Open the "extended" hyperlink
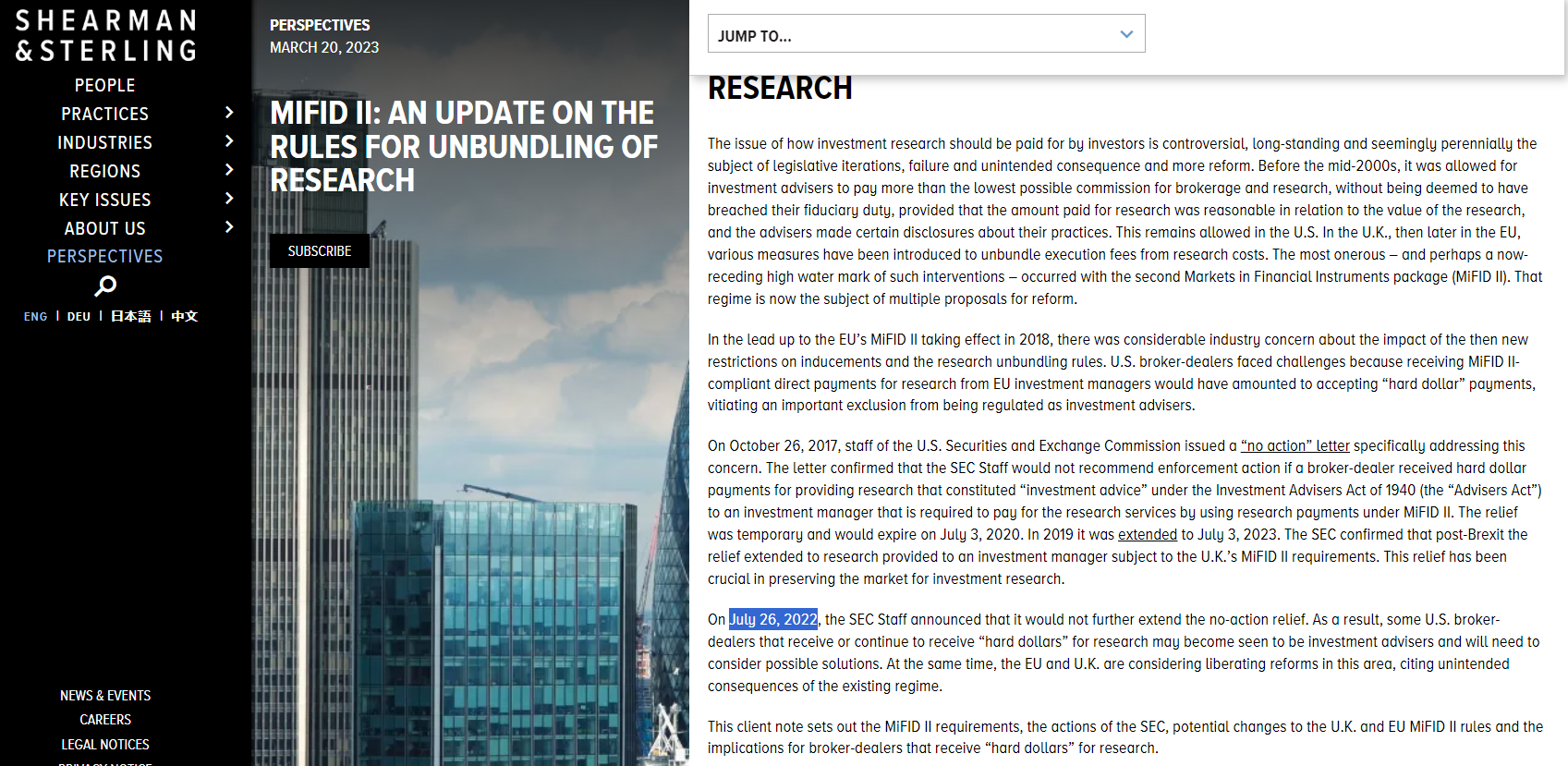This screenshot has height=766, width=1568. click(x=1148, y=534)
